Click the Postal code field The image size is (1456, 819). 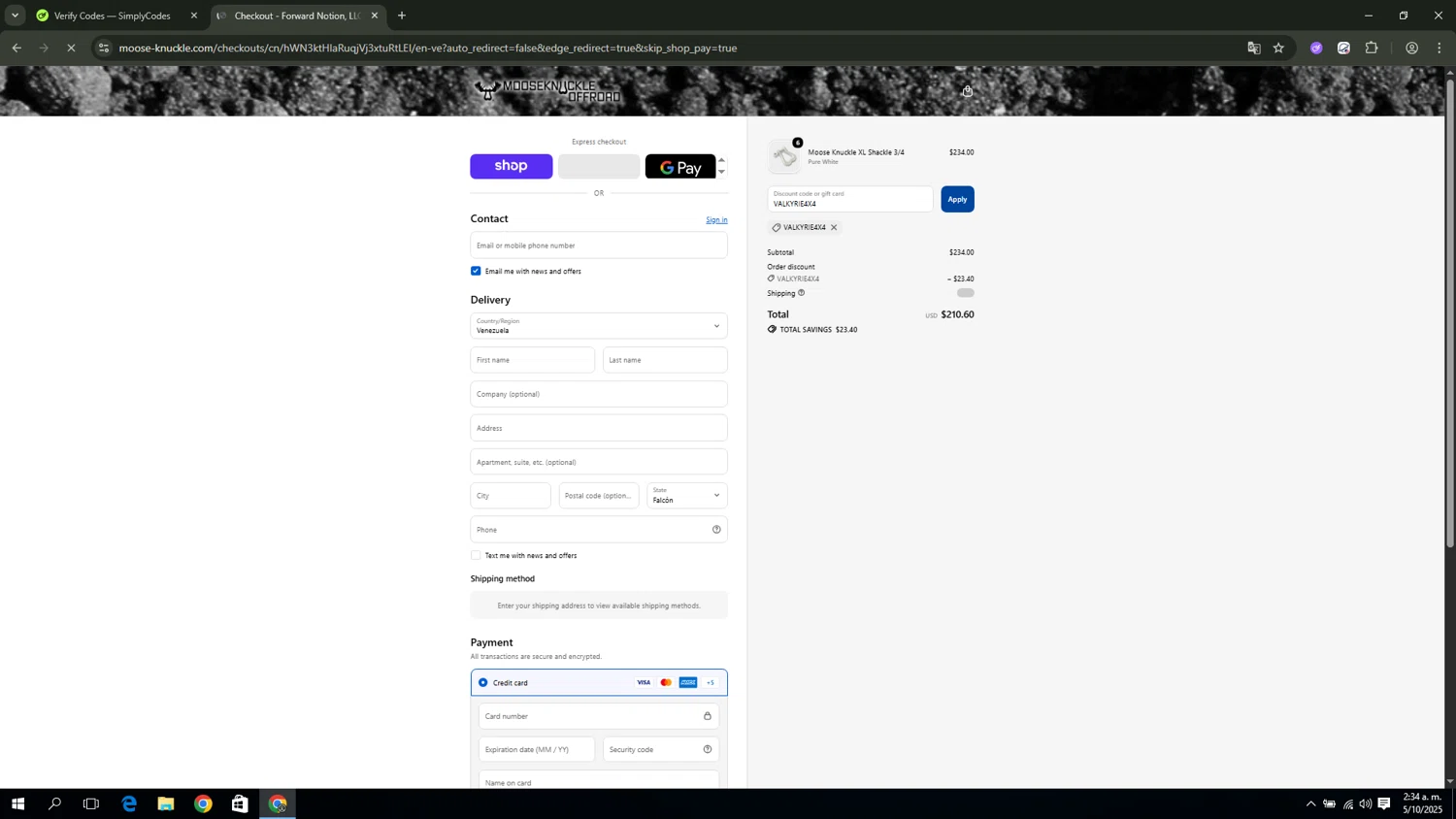pos(599,496)
